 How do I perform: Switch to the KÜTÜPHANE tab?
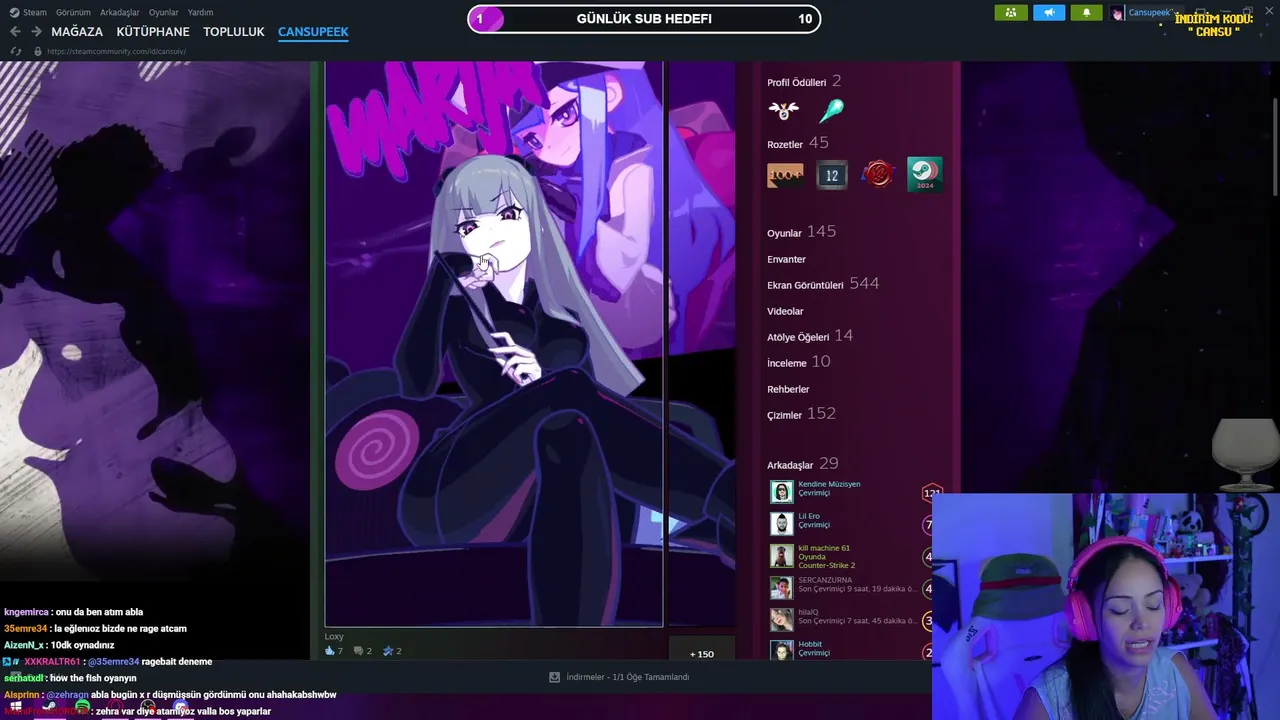(153, 32)
